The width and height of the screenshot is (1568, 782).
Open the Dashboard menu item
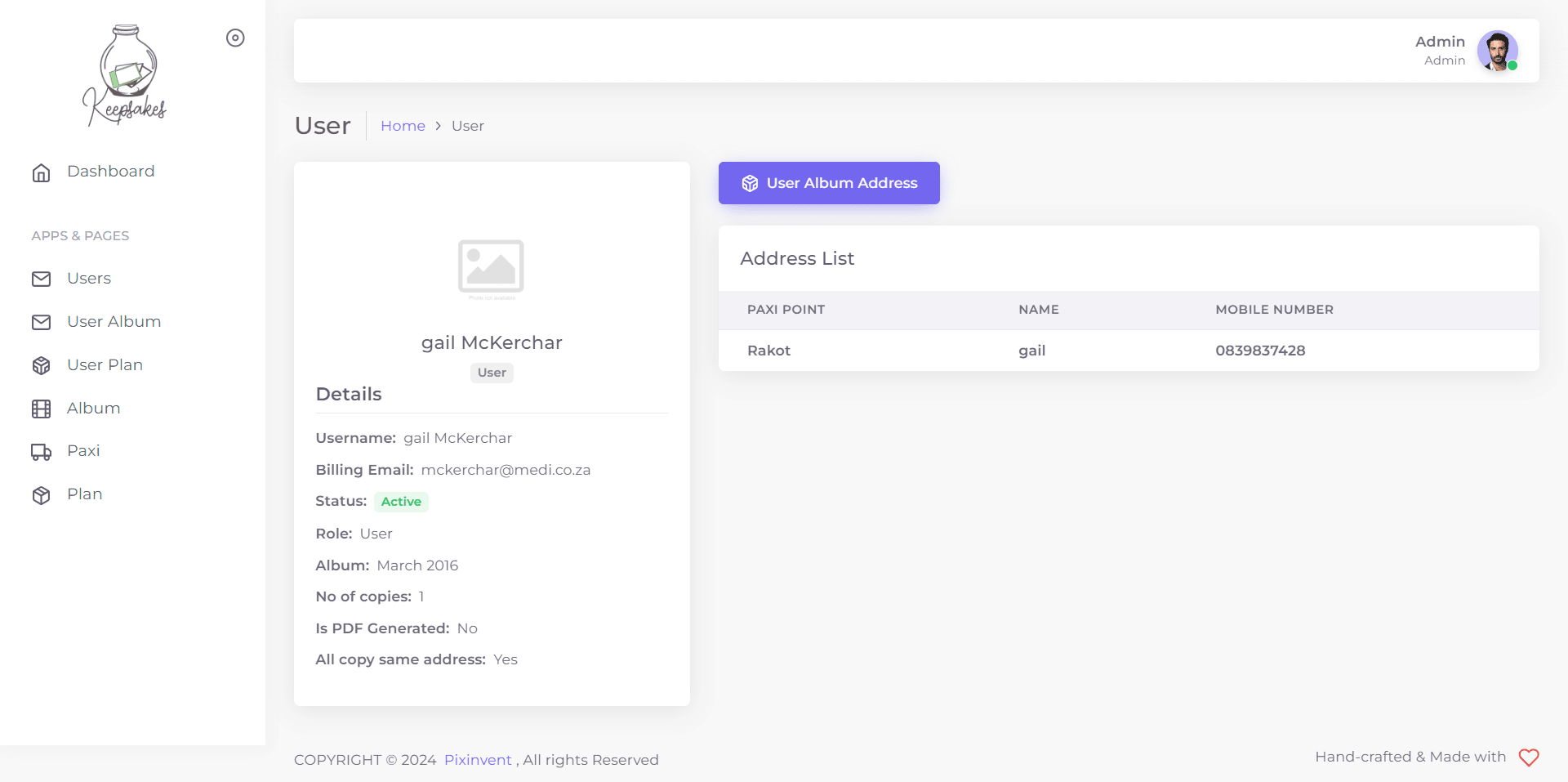pyautogui.click(x=110, y=172)
